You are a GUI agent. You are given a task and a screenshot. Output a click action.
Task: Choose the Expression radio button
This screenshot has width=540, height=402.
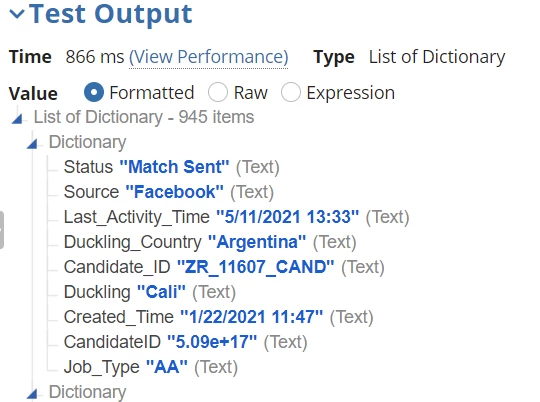click(x=291, y=93)
